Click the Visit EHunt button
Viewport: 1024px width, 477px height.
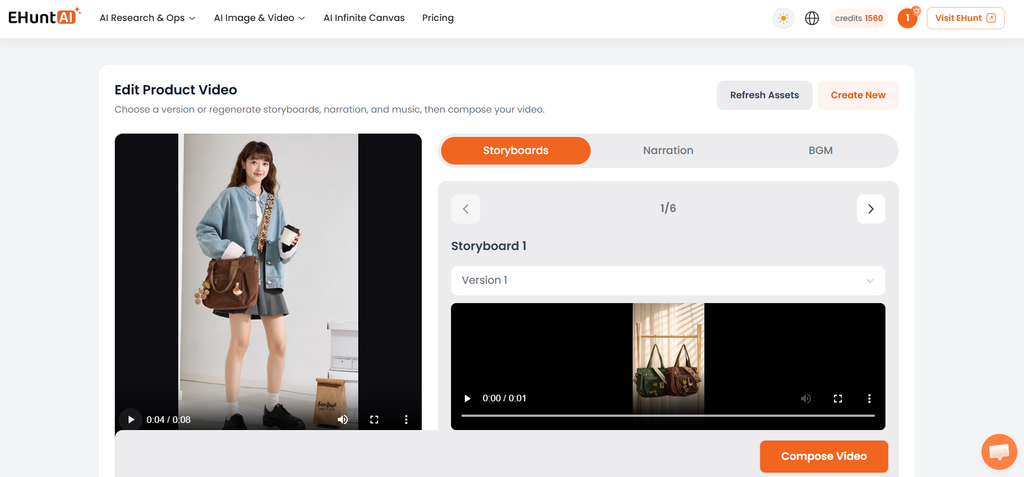[965, 18]
